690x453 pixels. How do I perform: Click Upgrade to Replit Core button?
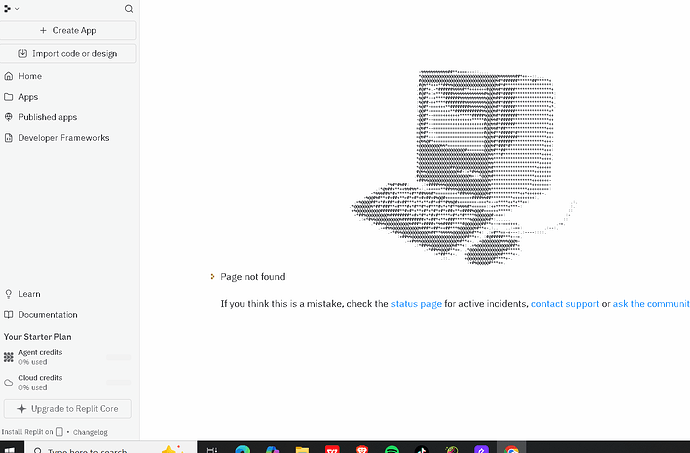pyautogui.click(x=68, y=409)
